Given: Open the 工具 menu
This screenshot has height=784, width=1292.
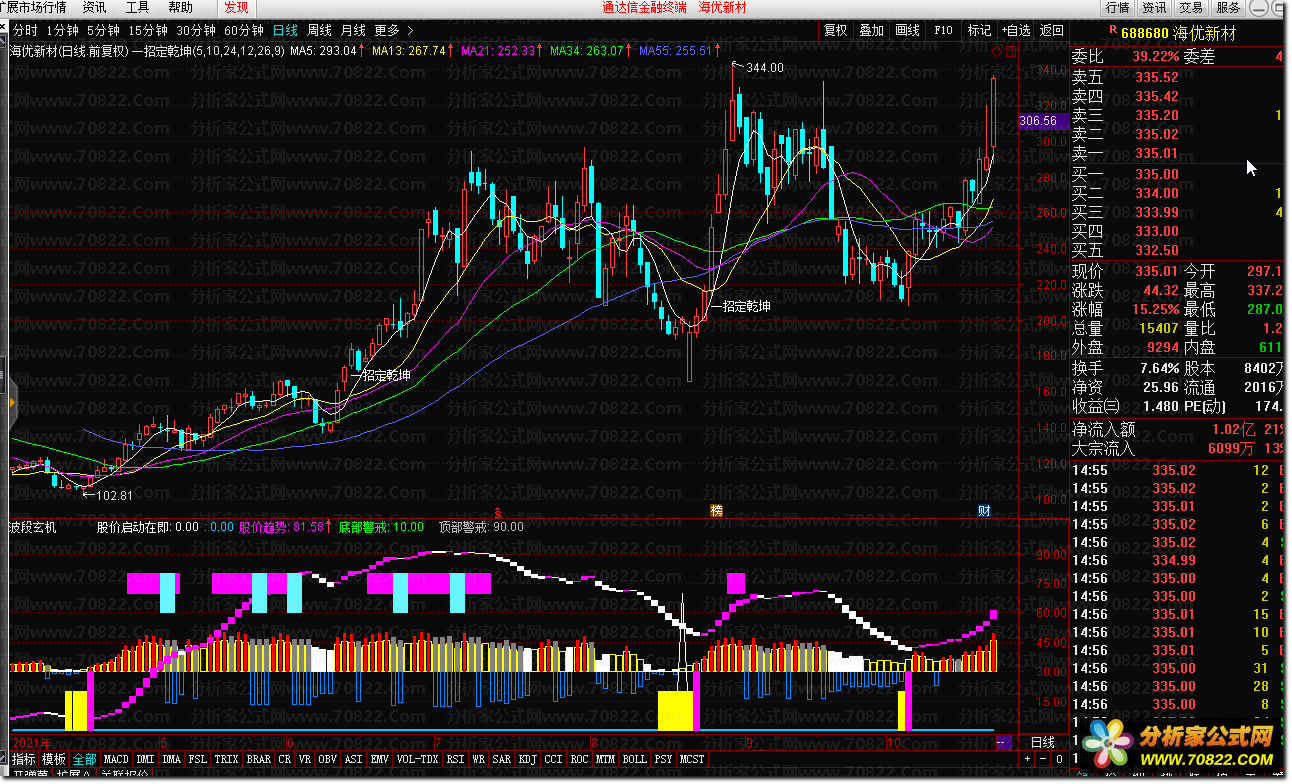Looking at the screenshot, I should click(x=137, y=8).
